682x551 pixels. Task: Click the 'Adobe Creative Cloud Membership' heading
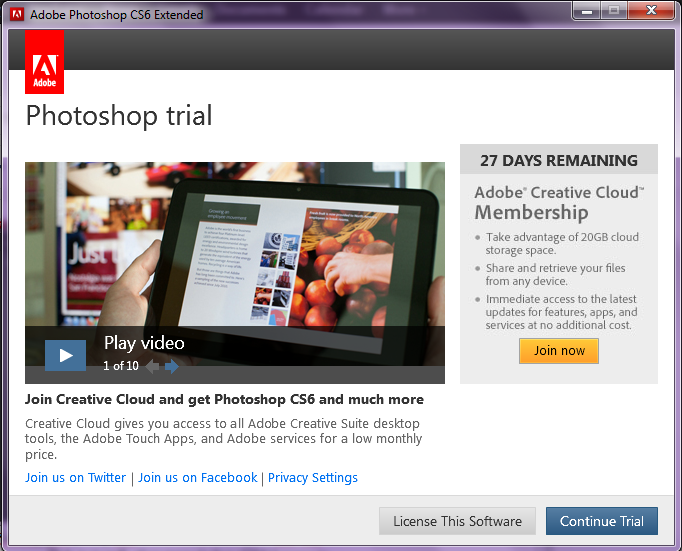559,202
